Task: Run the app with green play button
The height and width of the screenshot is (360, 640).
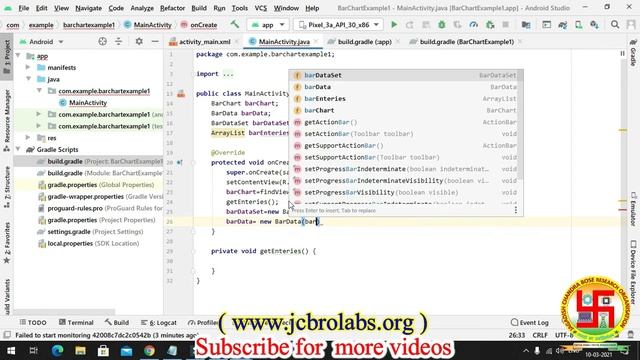Action: pos(394,25)
